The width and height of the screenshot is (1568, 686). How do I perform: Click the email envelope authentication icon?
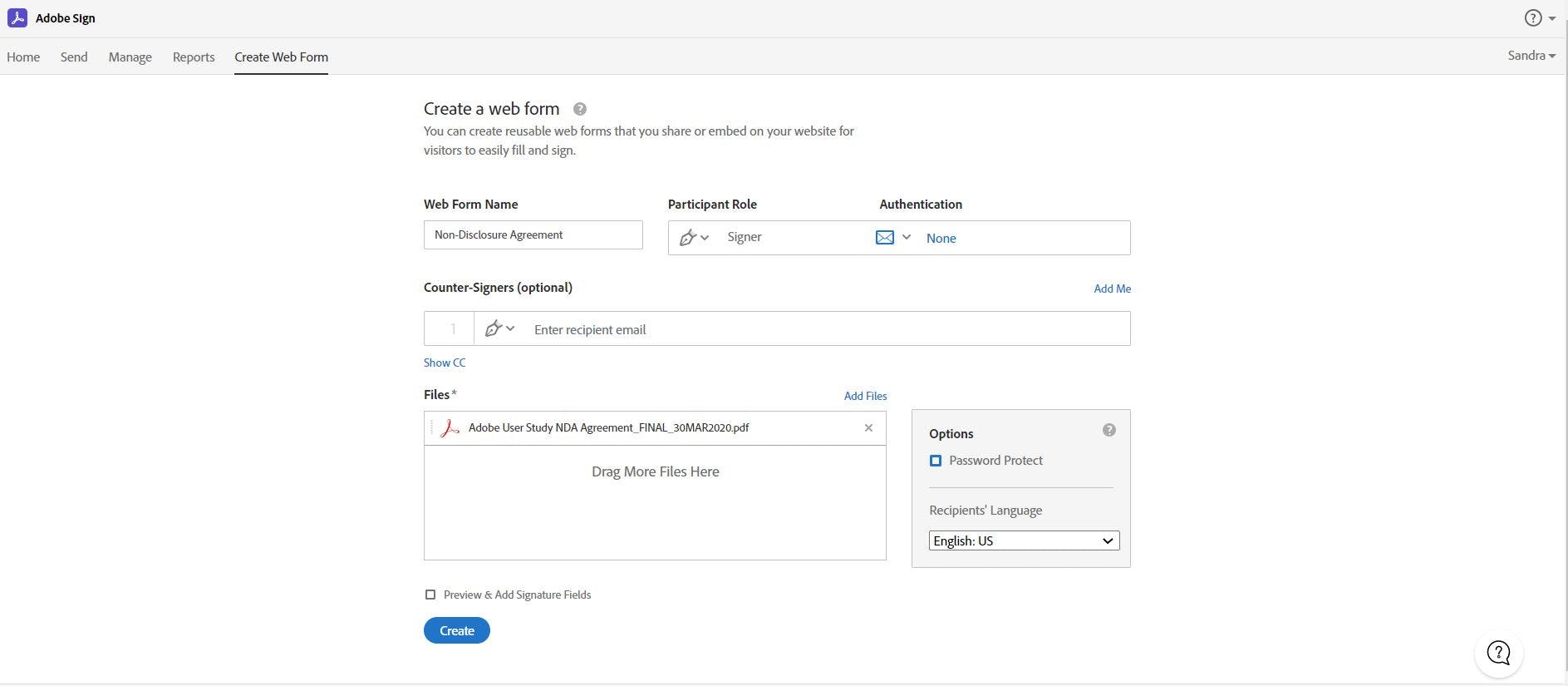click(x=885, y=238)
